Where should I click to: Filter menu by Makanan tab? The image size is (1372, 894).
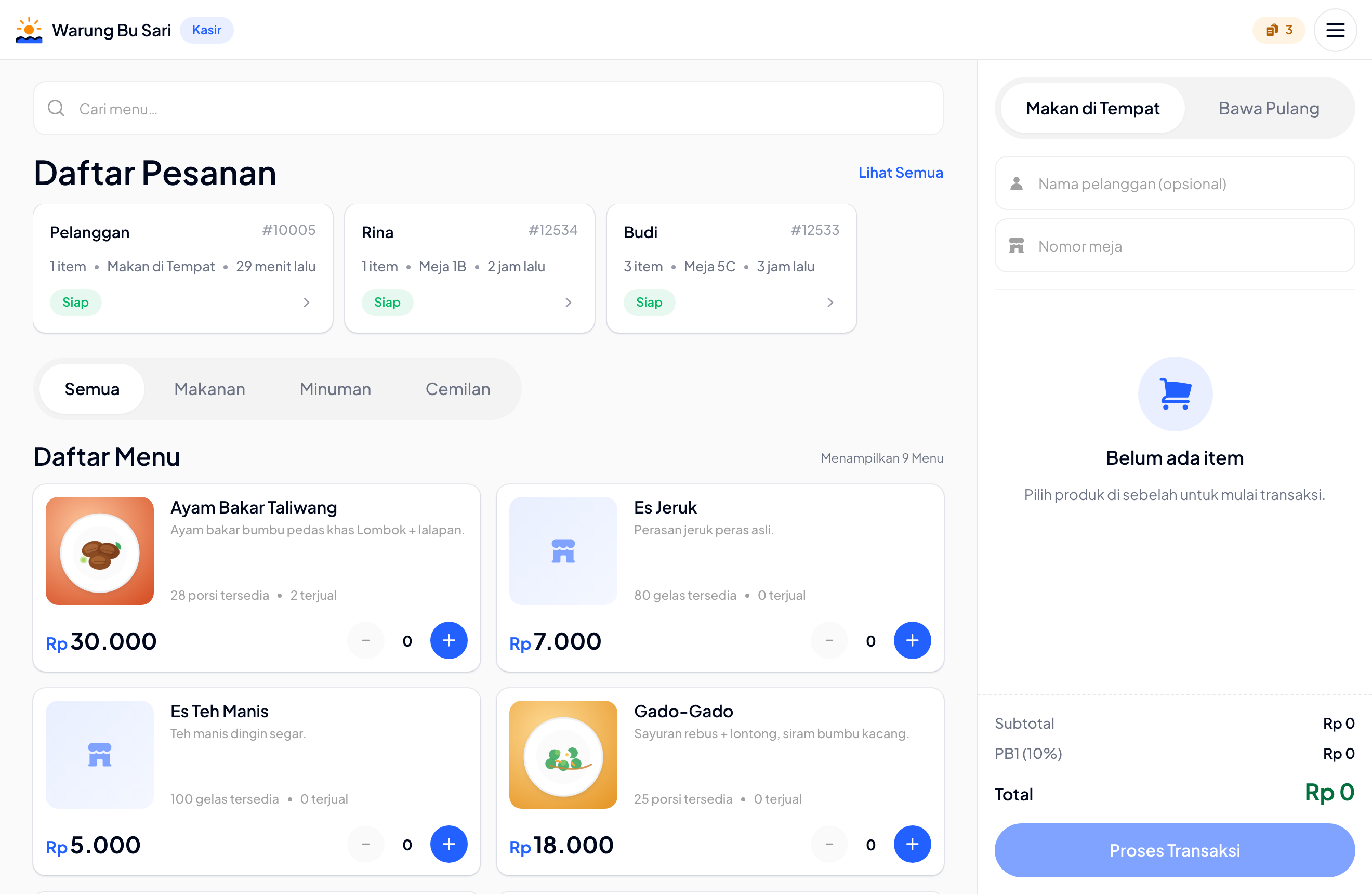[210, 389]
